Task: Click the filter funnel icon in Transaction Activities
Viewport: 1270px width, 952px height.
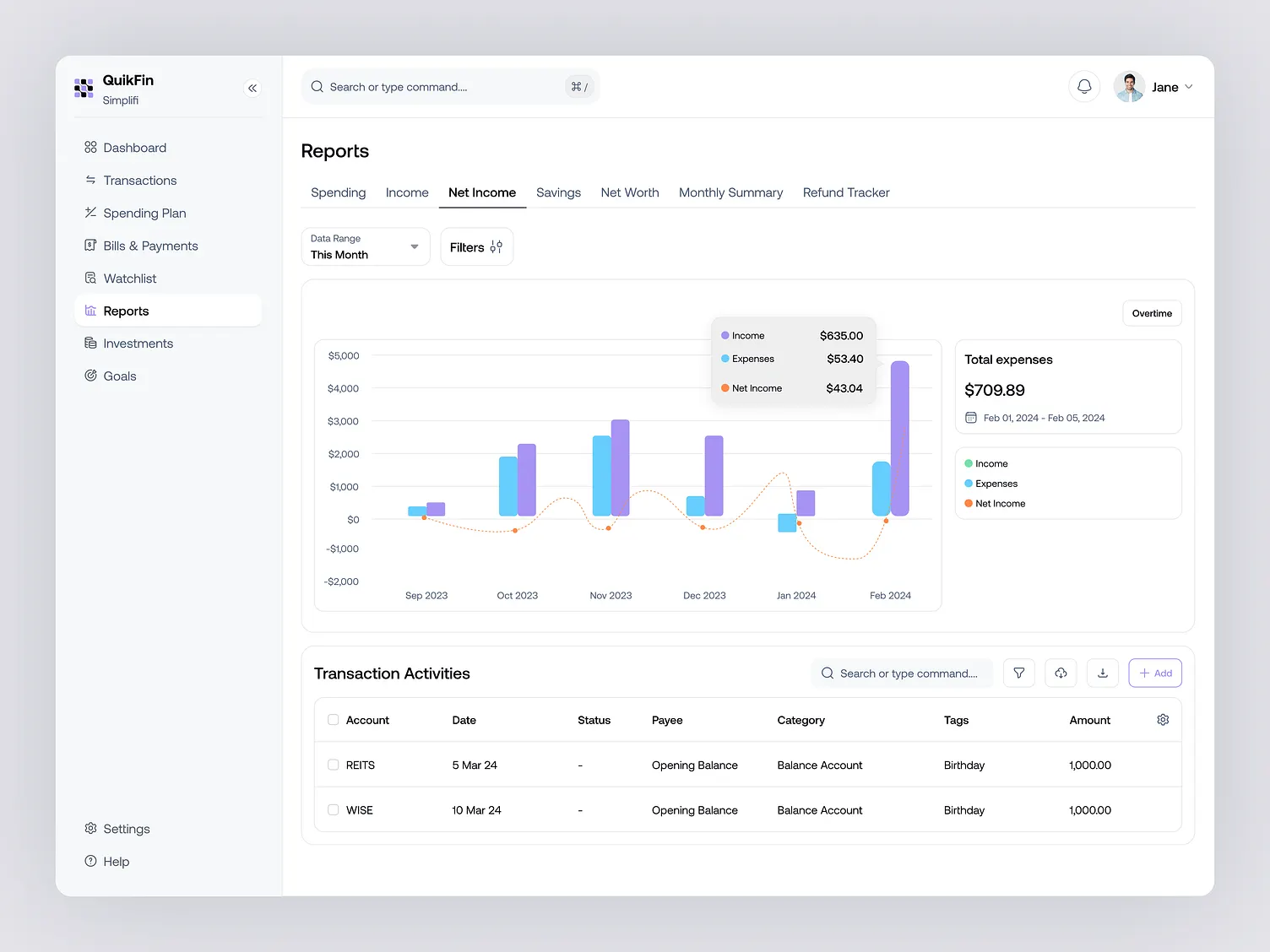Action: pos(1019,673)
